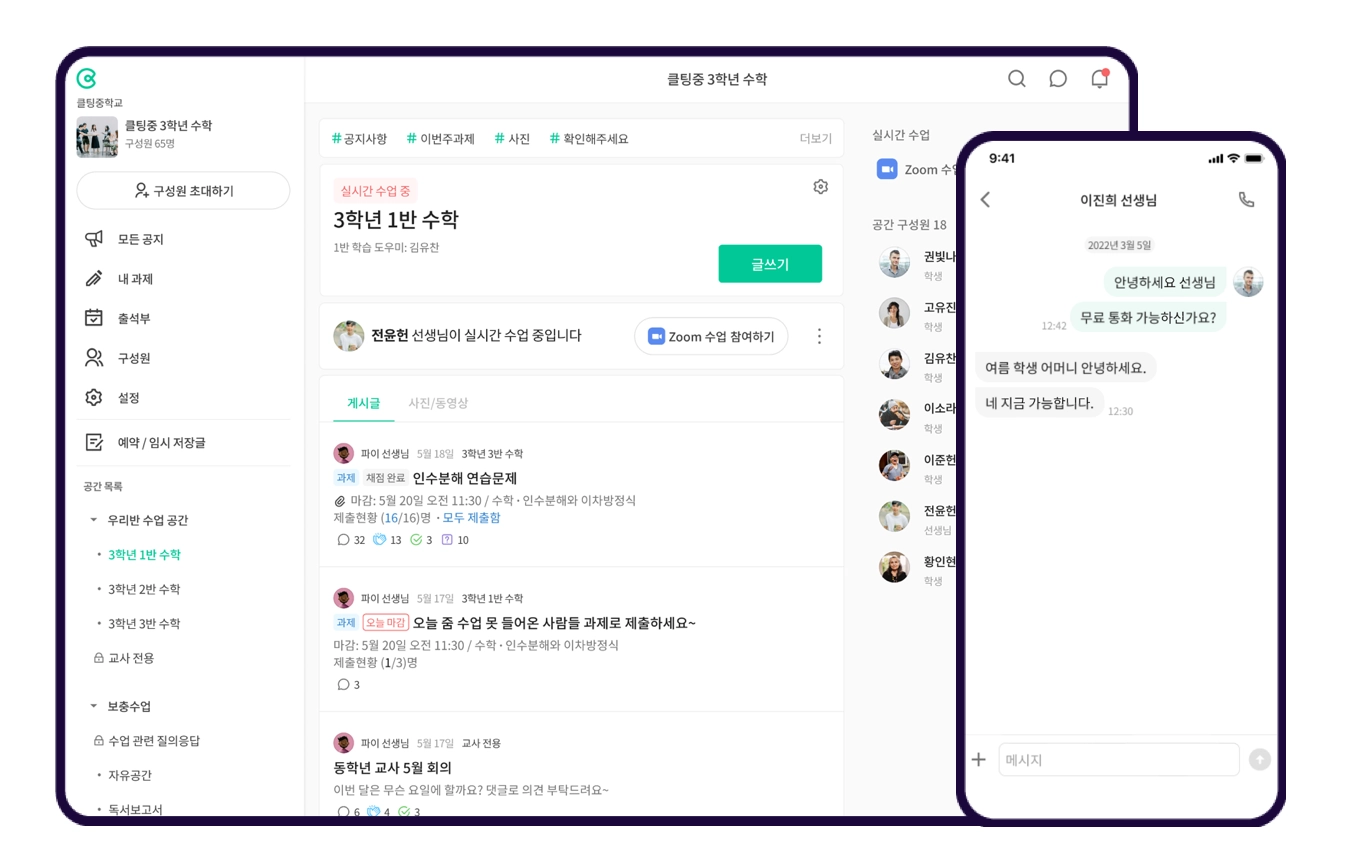This screenshot has height=863, width=1359.
Task: Click the green 글쓰기 button
Action: point(770,264)
